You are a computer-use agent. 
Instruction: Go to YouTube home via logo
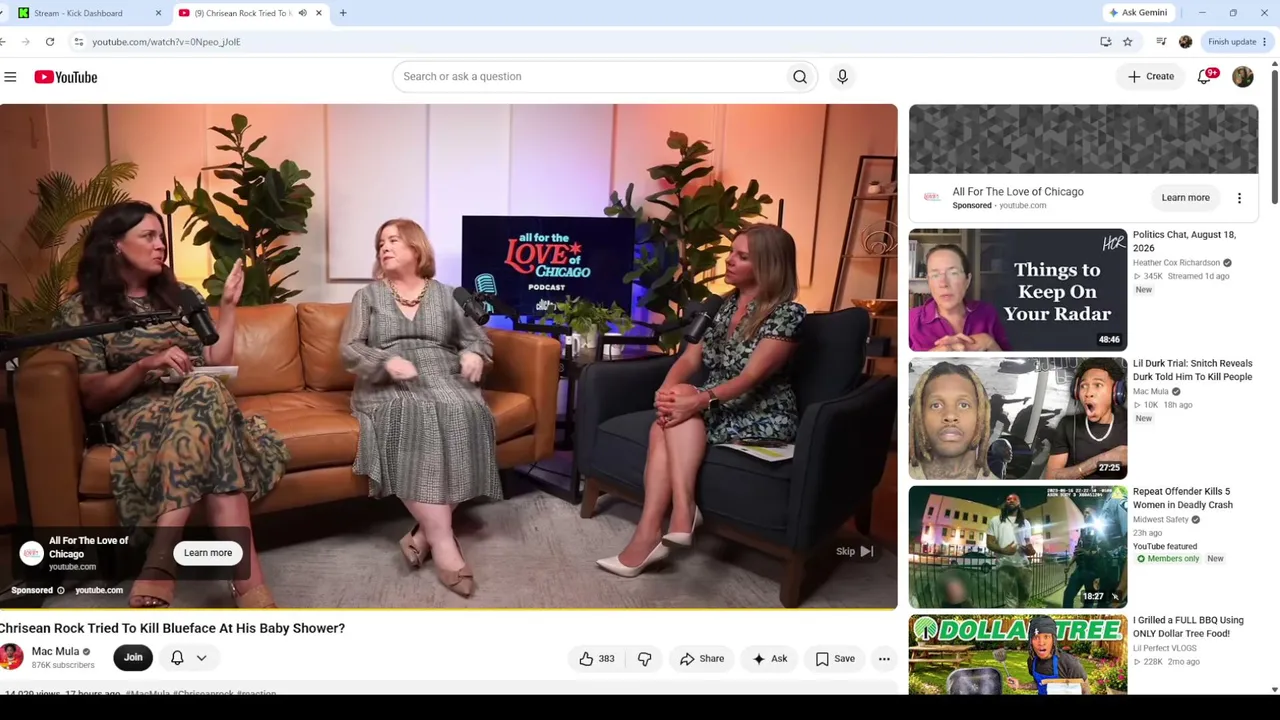coord(66,77)
